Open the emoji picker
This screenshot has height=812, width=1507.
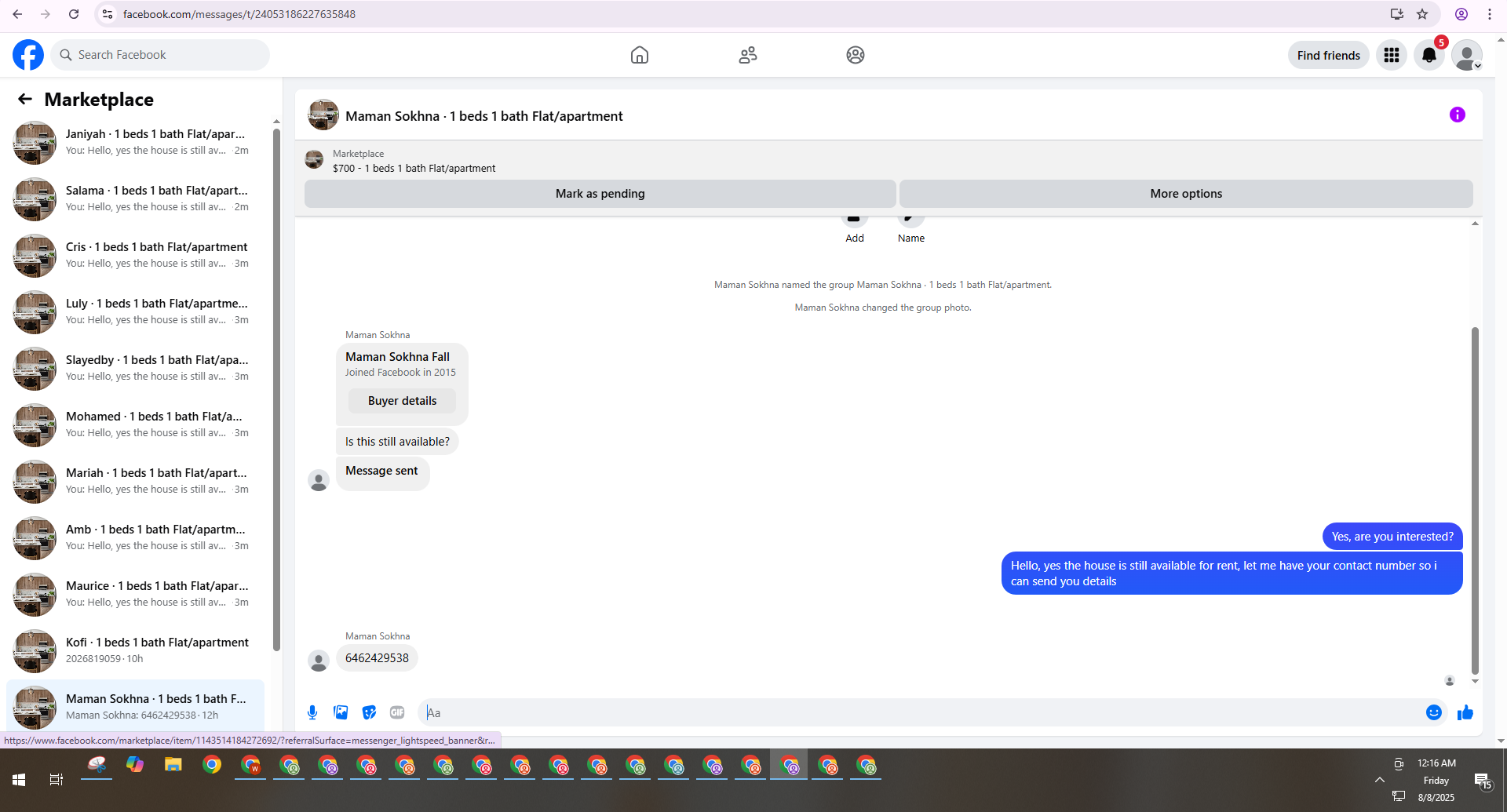click(x=1434, y=712)
